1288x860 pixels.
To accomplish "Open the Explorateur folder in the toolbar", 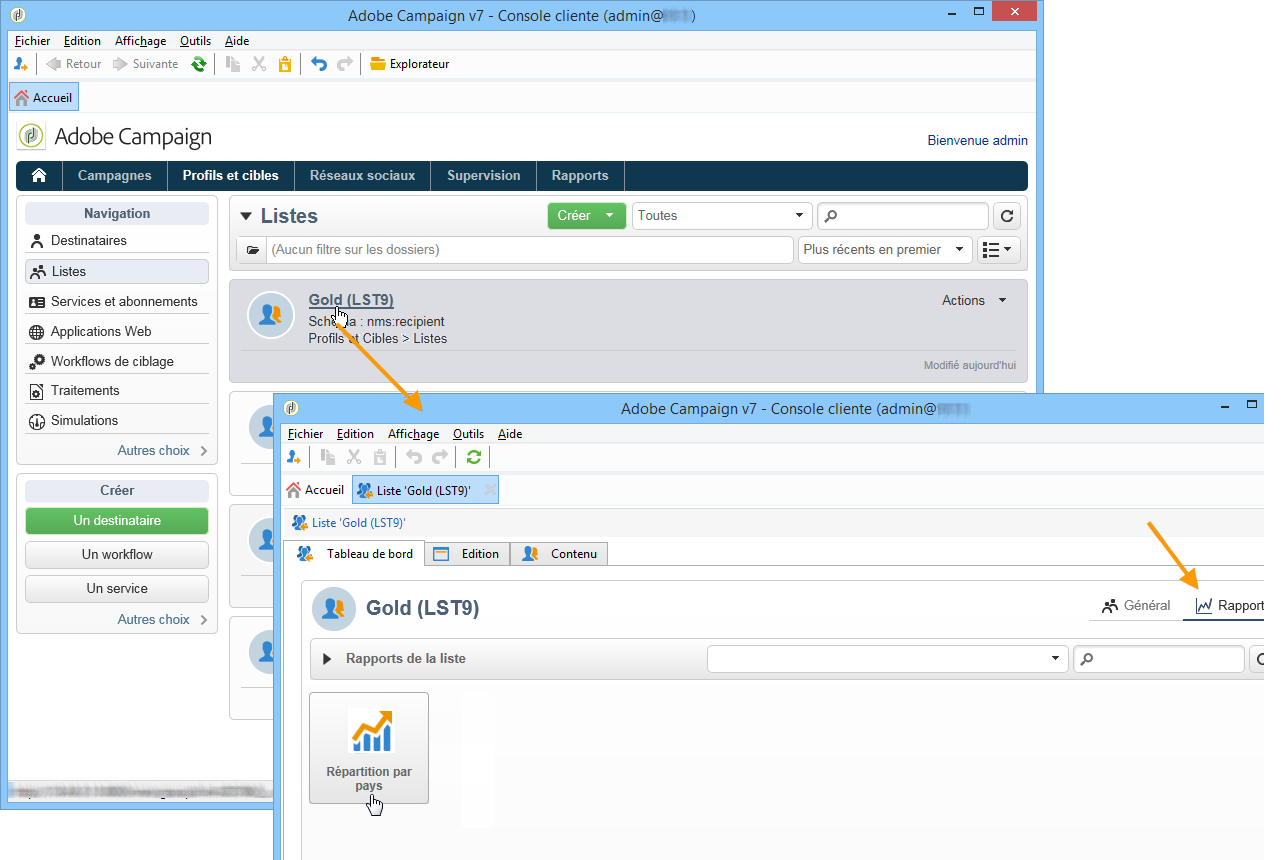I will pyautogui.click(x=409, y=64).
